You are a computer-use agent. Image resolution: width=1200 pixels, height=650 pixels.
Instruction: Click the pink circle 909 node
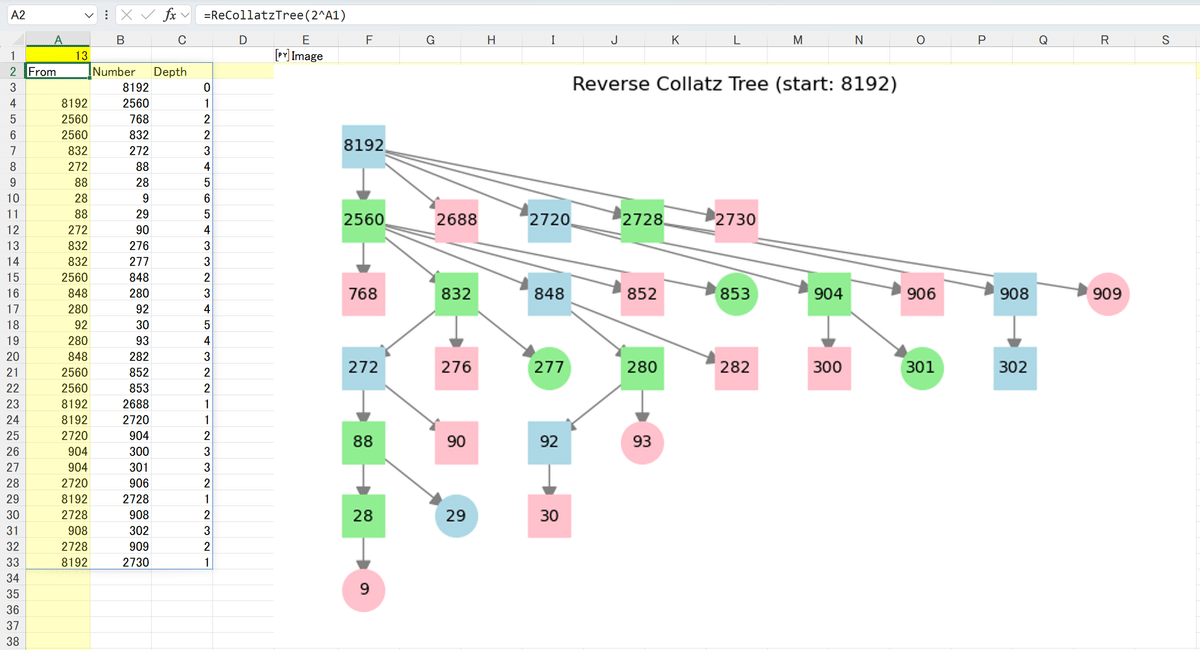[1107, 294]
